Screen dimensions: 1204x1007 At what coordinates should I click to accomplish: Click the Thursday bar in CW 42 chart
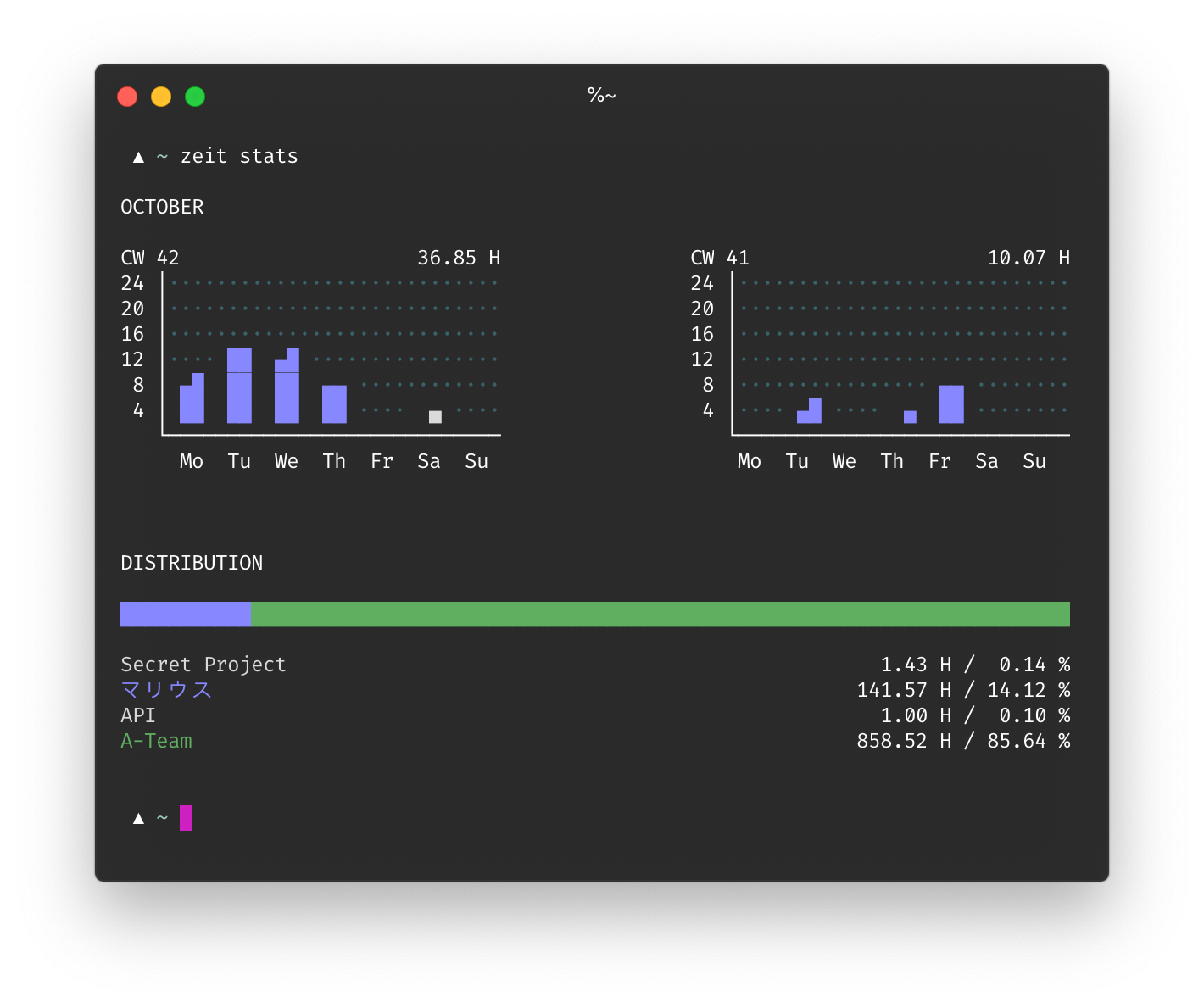click(334, 404)
